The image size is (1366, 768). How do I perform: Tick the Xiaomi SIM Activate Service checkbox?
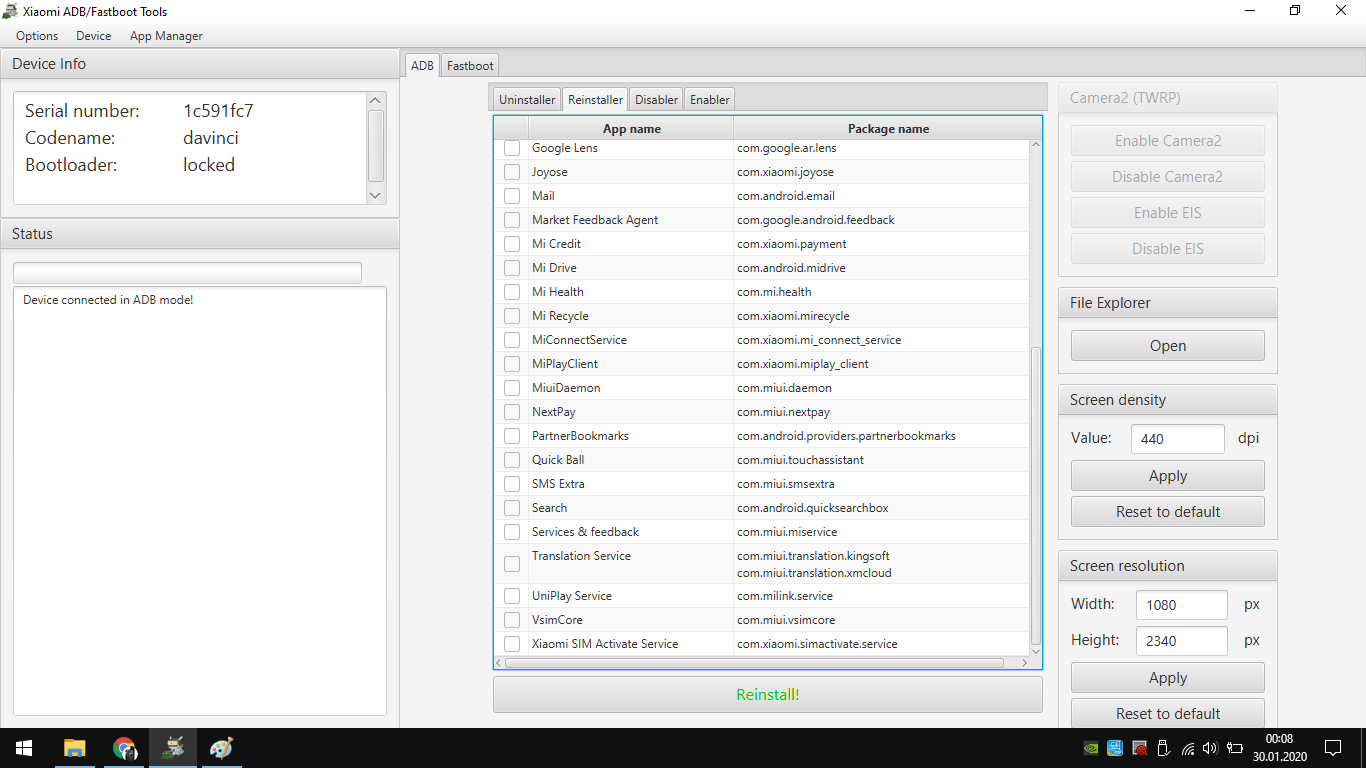(x=512, y=644)
